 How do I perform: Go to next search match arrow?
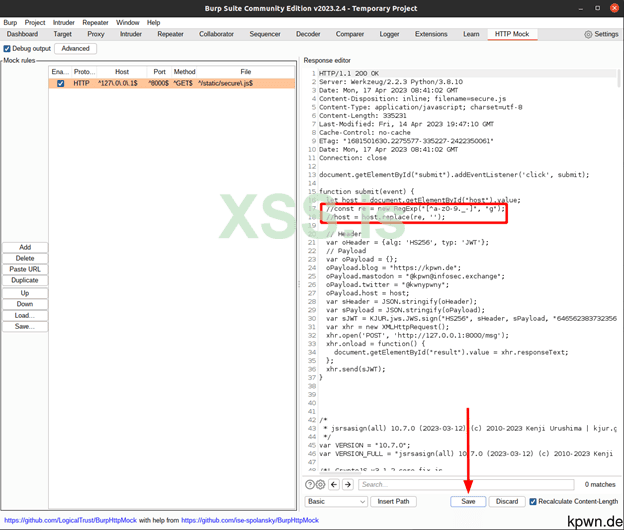[x=348, y=484]
